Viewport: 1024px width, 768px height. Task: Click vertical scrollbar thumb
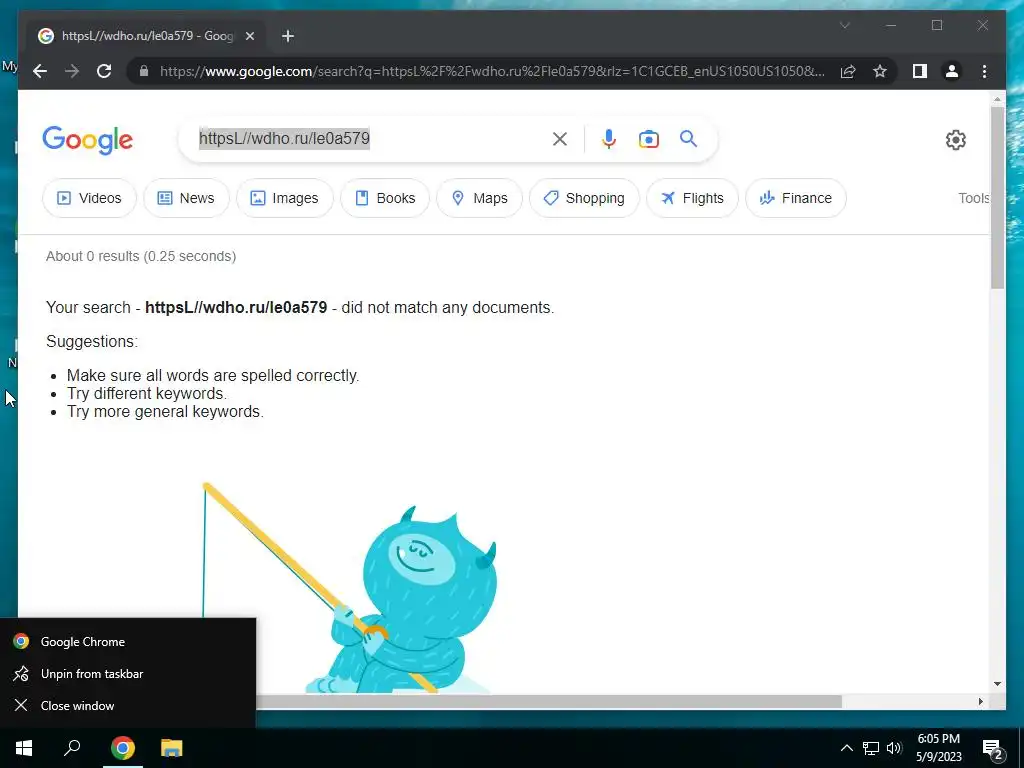coord(997,197)
